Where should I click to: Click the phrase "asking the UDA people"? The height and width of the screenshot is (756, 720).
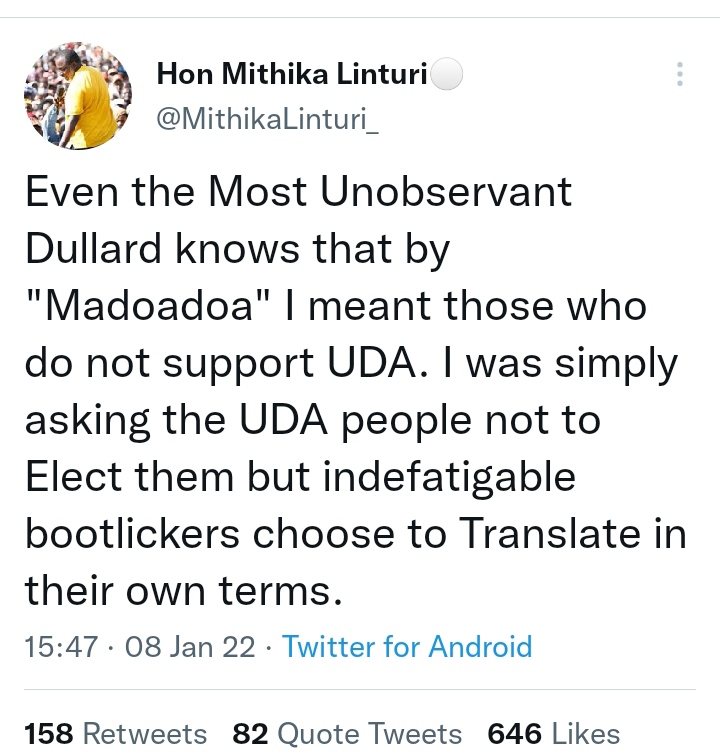tap(248, 420)
